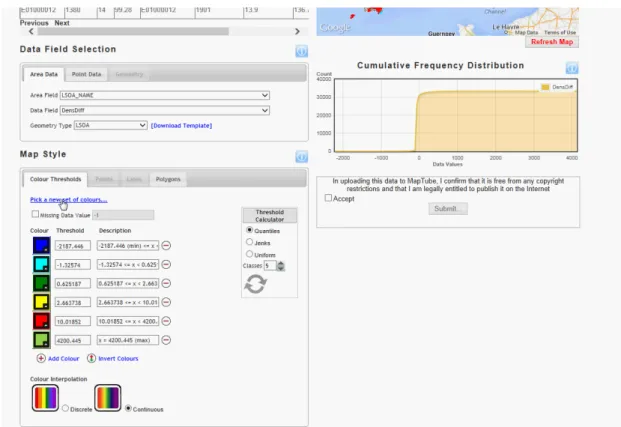Click Pick a new set of colours link
The image size is (621, 427).
click(x=69, y=200)
